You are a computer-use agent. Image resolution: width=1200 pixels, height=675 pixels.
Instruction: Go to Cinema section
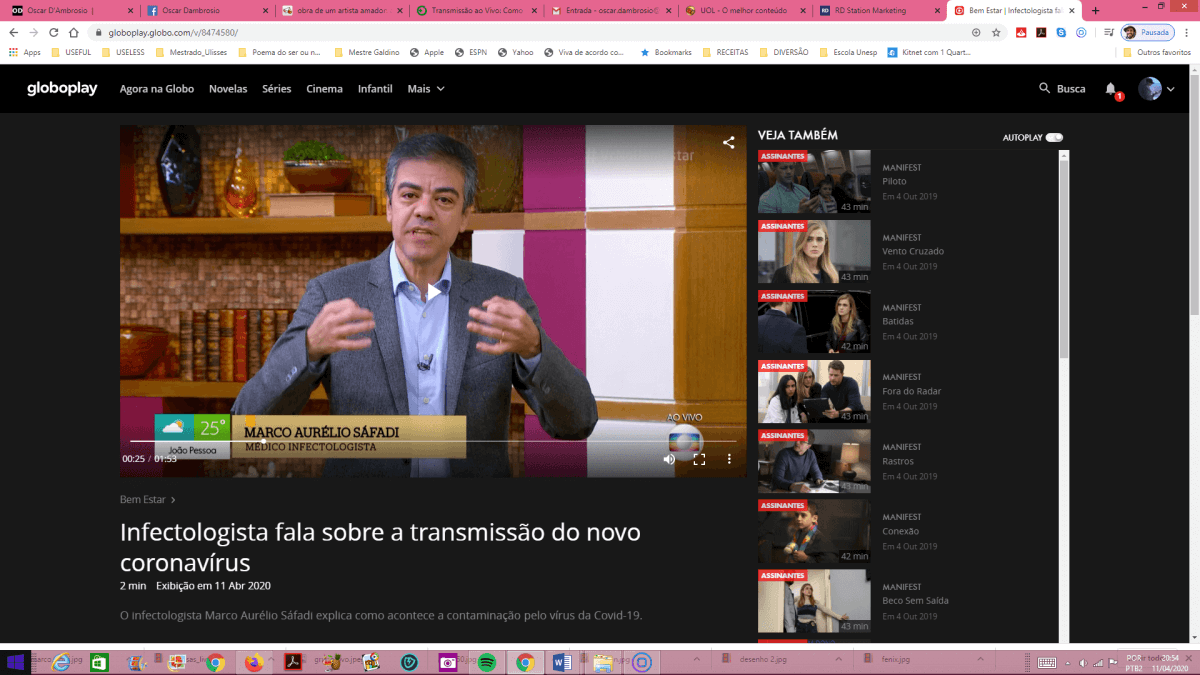(324, 88)
